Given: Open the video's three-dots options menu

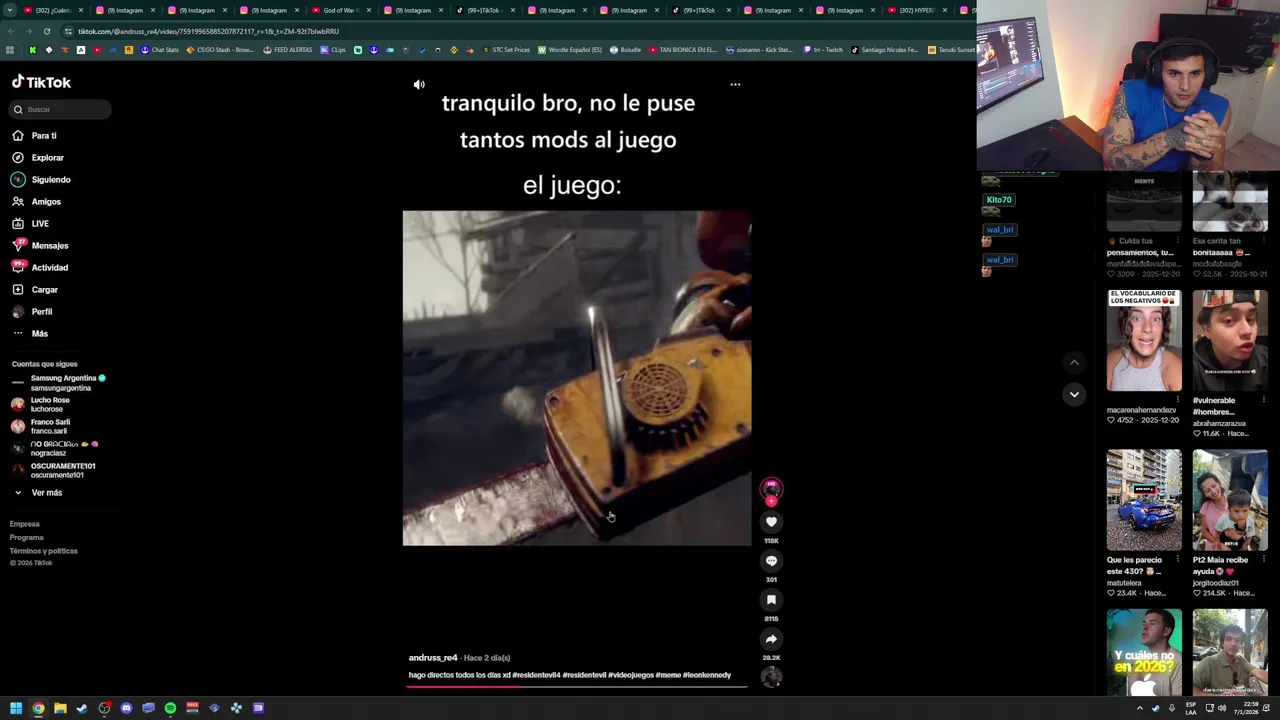Looking at the screenshot, I should (735, 84).
